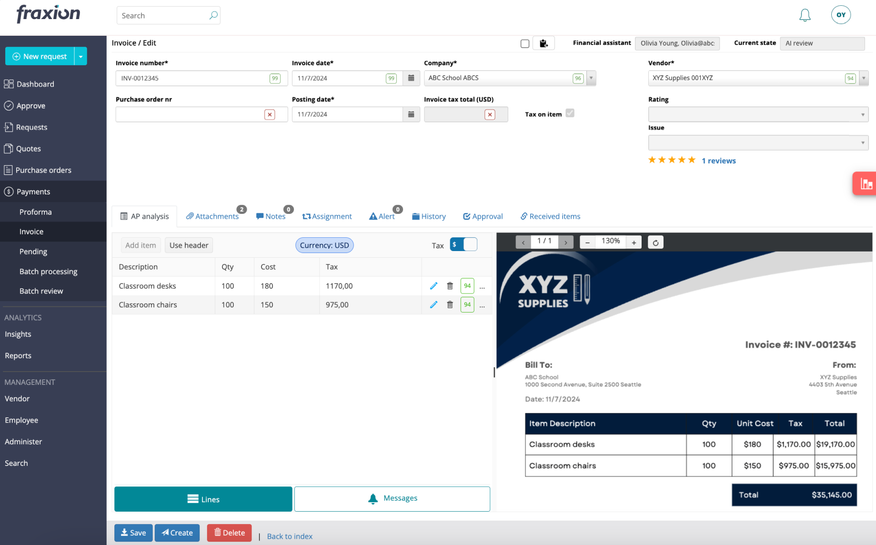Switch to the Attachments tab
The height and width of the screenshot is (545, 876).
pyautogui.click(x=213, y=216)
